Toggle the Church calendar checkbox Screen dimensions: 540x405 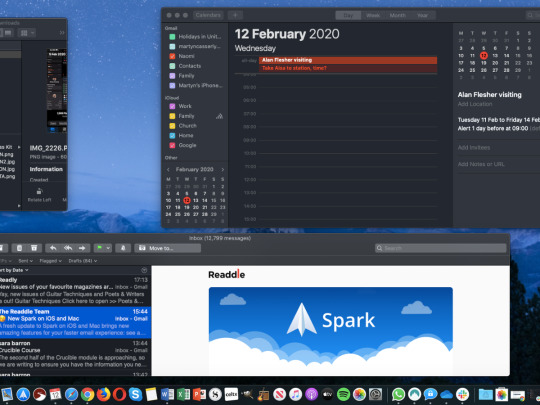(172, 126)
